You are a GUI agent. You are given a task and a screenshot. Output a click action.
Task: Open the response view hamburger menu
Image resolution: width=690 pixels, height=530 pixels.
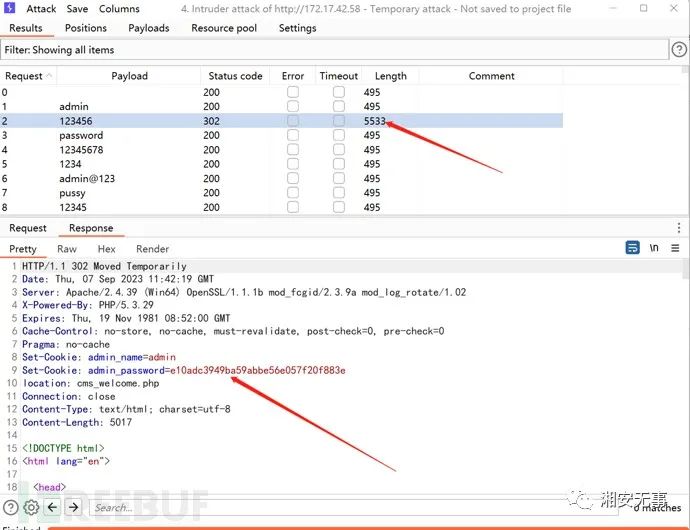[x=677, y=248]
